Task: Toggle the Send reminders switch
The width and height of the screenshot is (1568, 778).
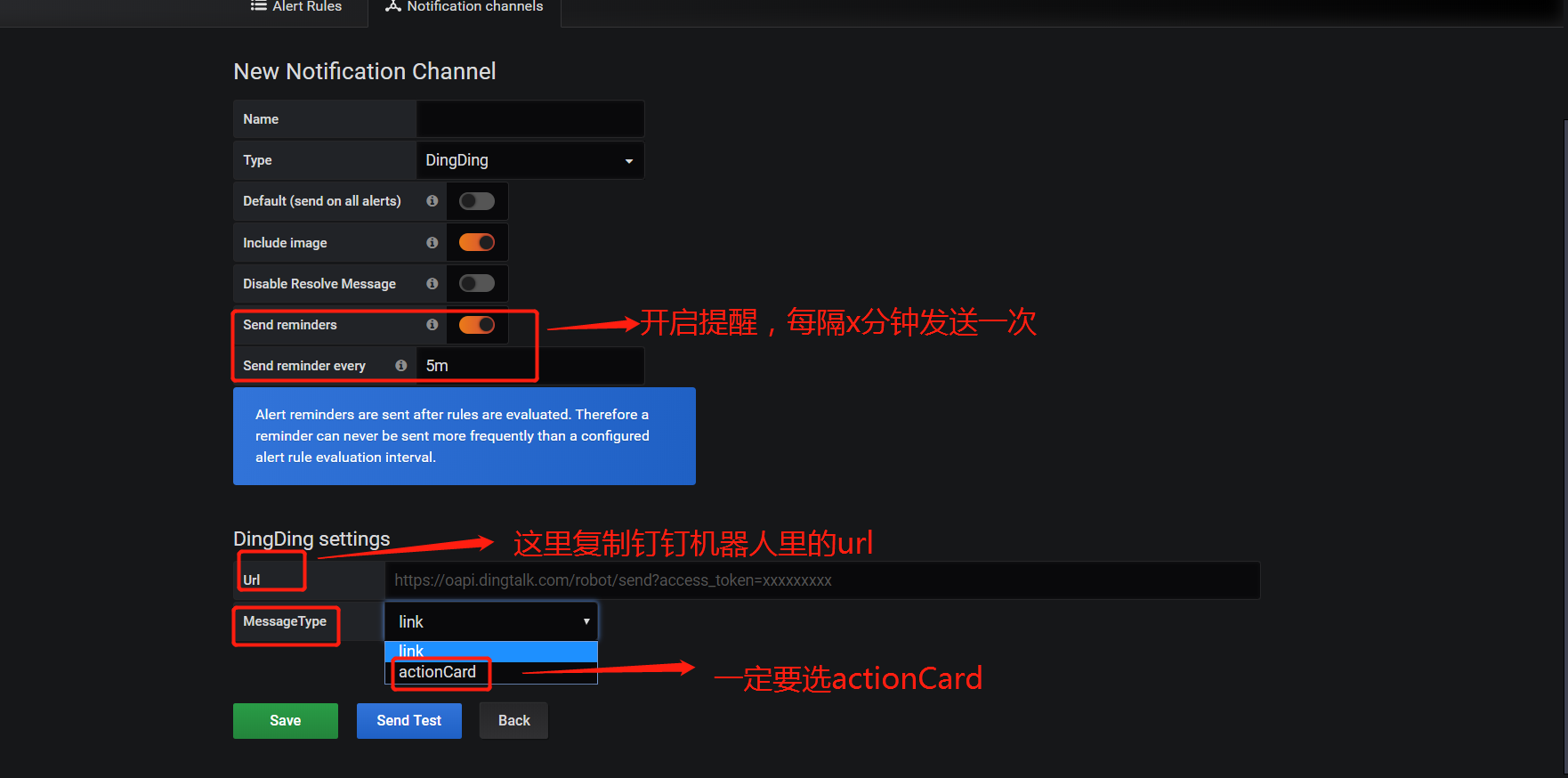Action: (477, 325)
